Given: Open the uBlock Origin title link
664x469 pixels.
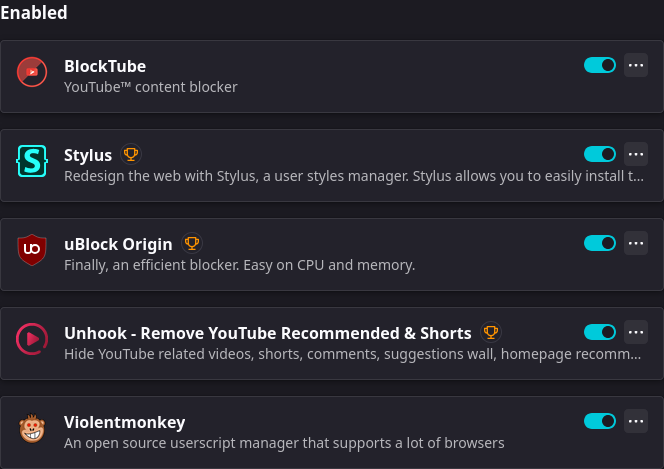Looking at the screenshot, I should pos(118,244).
